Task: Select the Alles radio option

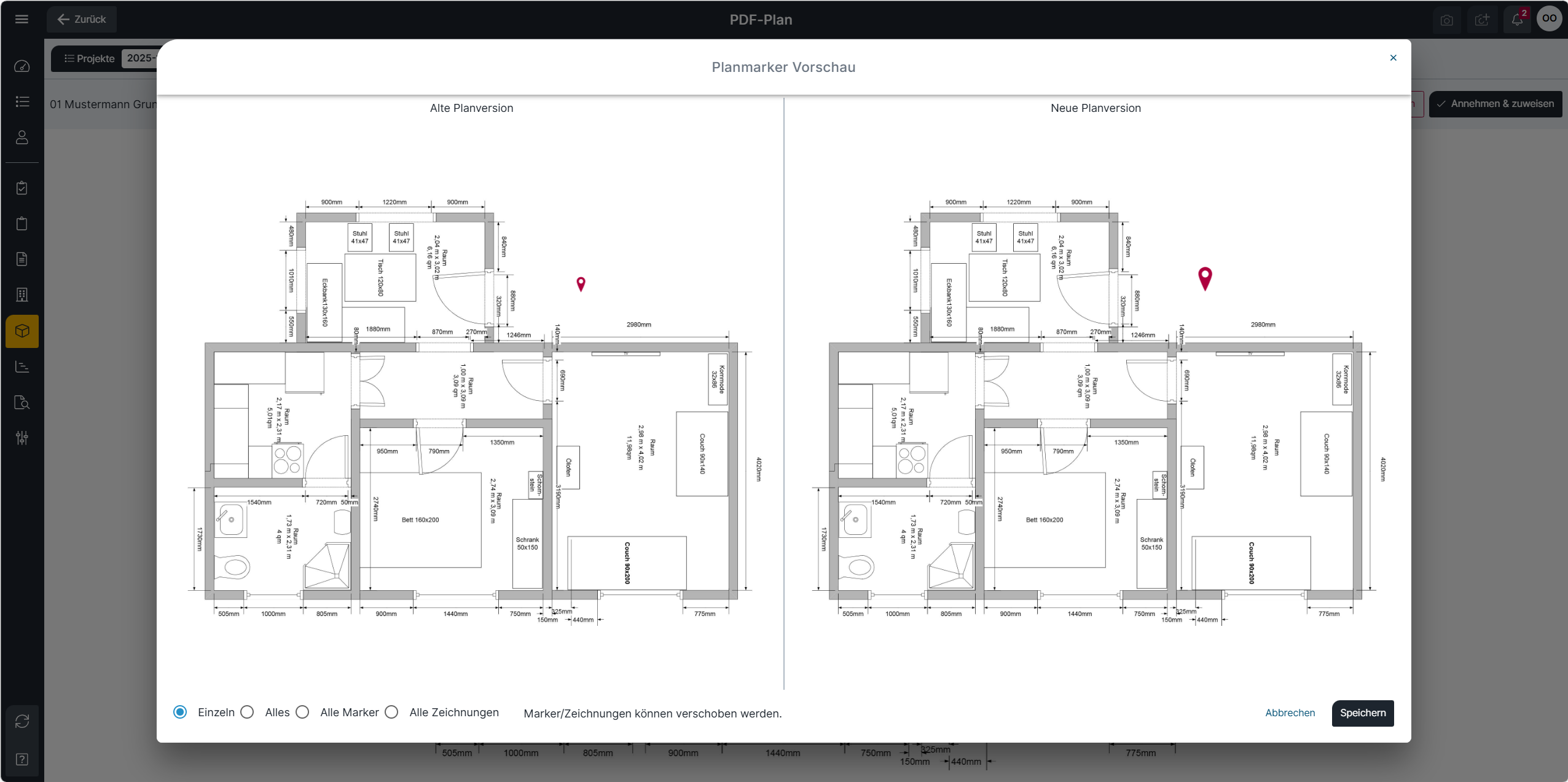Action: [x=247, y=712]
